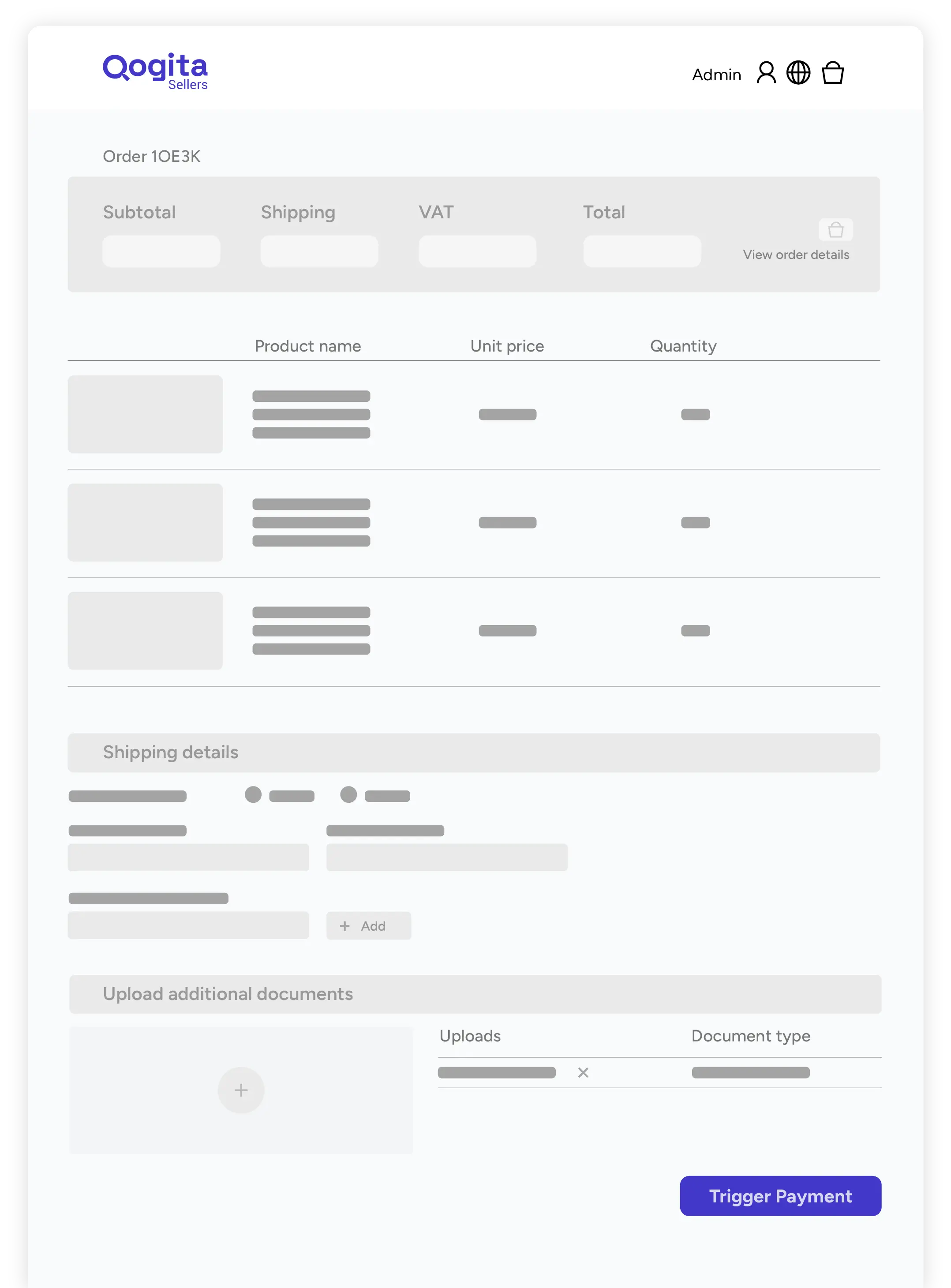Click the Subtotal value field
Image resolution: width=951 pixels, height=1288 pixels.
point(161,251)
